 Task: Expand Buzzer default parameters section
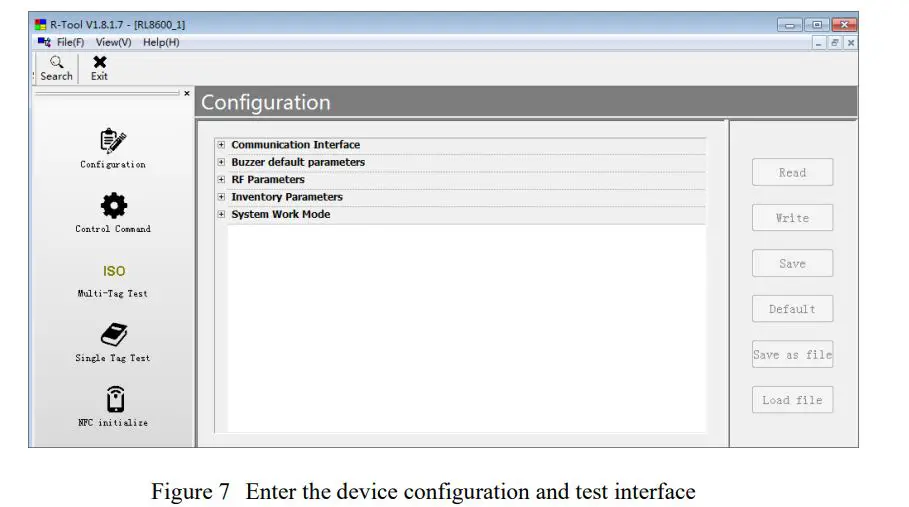221,162
